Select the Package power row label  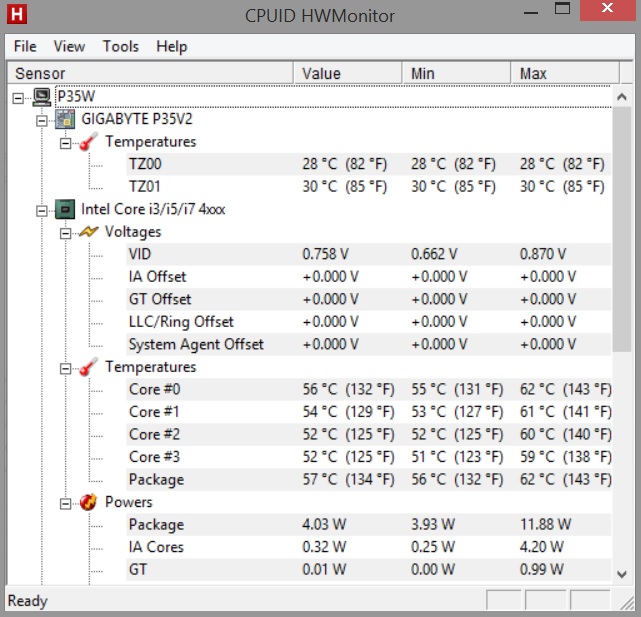(x=156, y=525)
